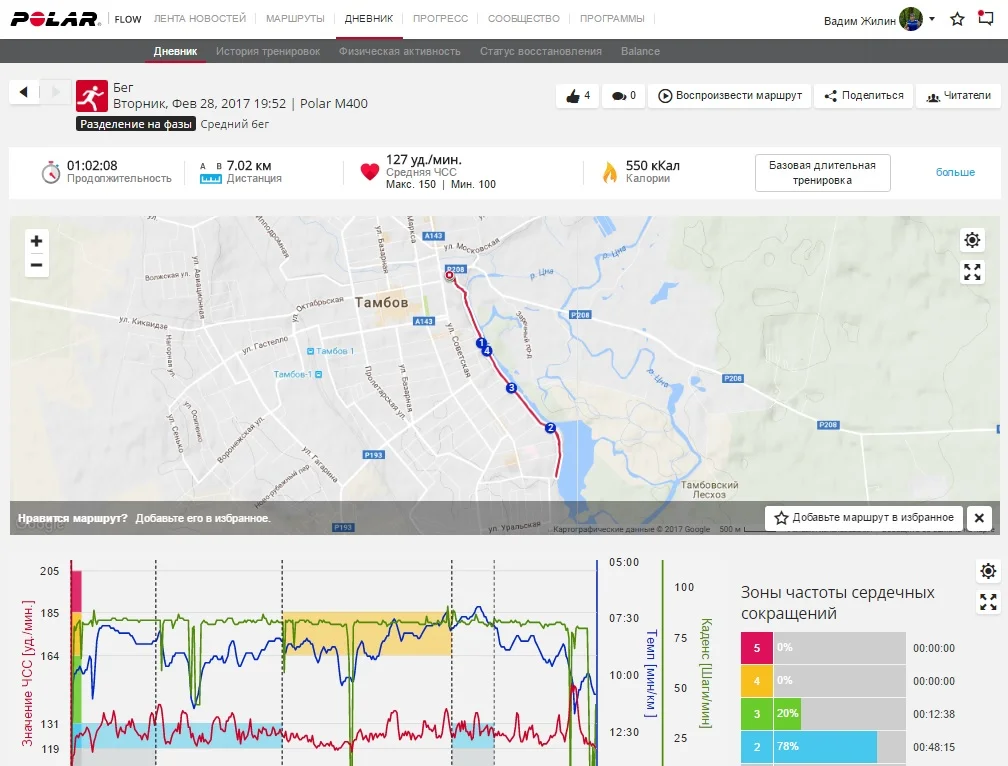
Task: Click heart rate zone 2 bar
Action: 808,746
